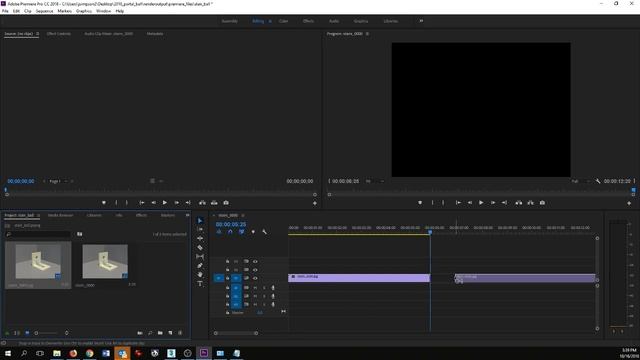The width and height of the screenshot is (640, 360).
Task: Click the Program monitor scrub bar
Action: pos(481,190)
